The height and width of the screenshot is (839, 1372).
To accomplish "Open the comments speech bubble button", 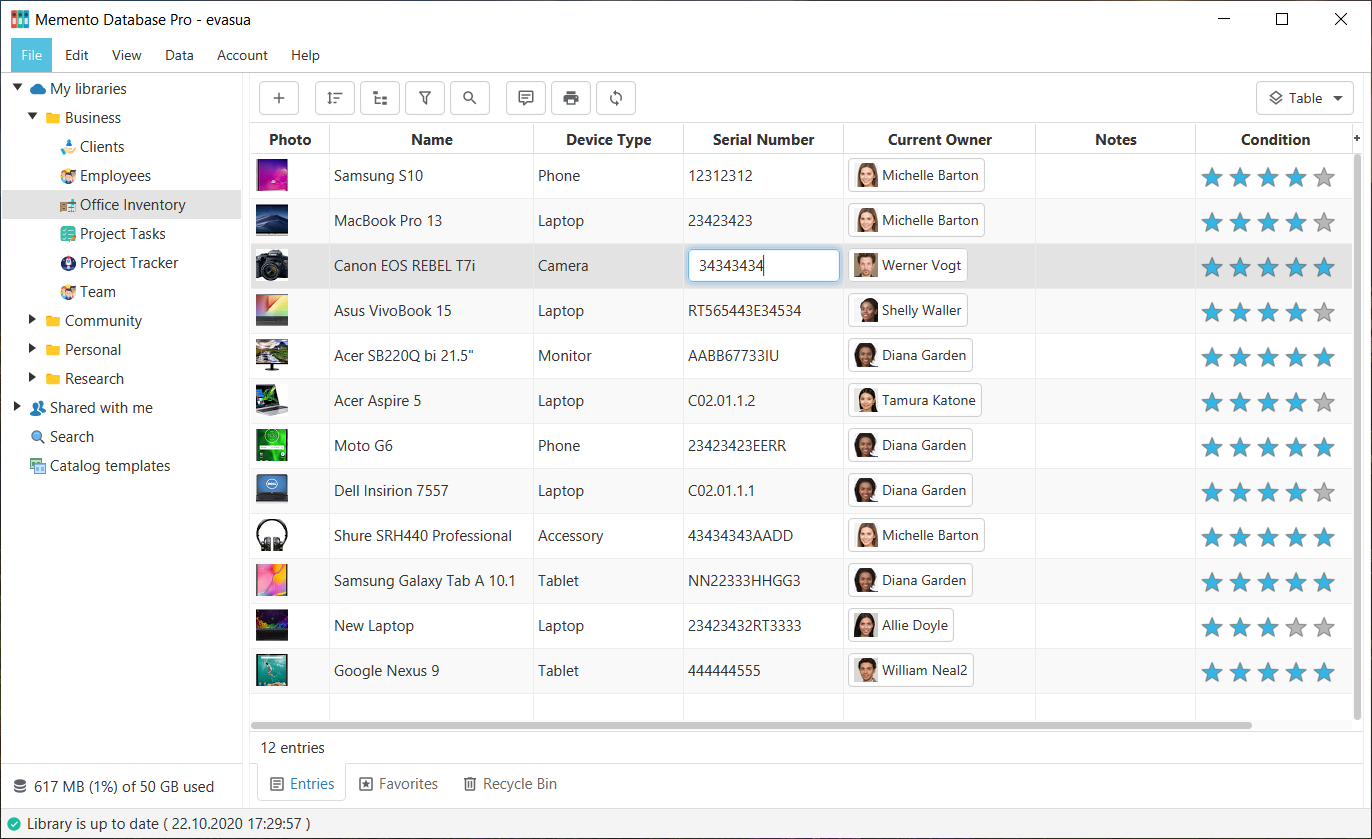I will (x=526, y=98).
